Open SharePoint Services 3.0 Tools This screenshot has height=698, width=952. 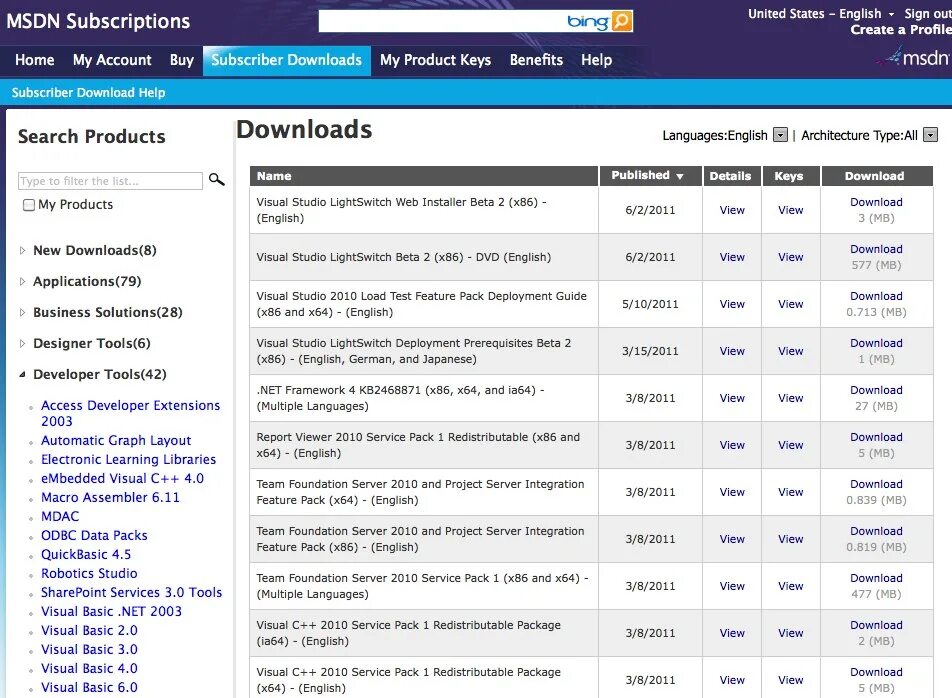tap(131, 592)
